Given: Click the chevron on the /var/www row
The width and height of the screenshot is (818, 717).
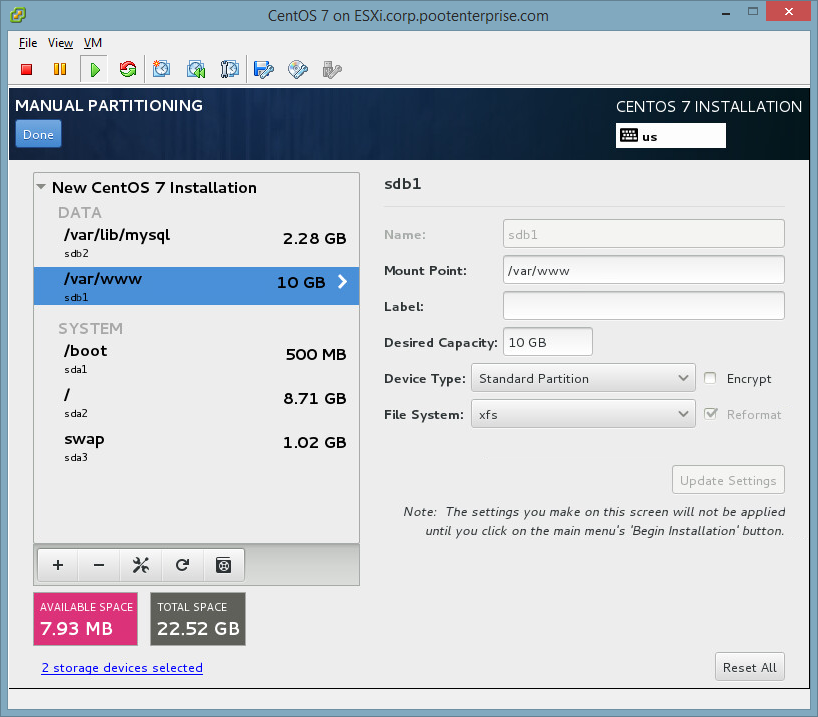Looking at the screenshot, I should tap(342, 282).
